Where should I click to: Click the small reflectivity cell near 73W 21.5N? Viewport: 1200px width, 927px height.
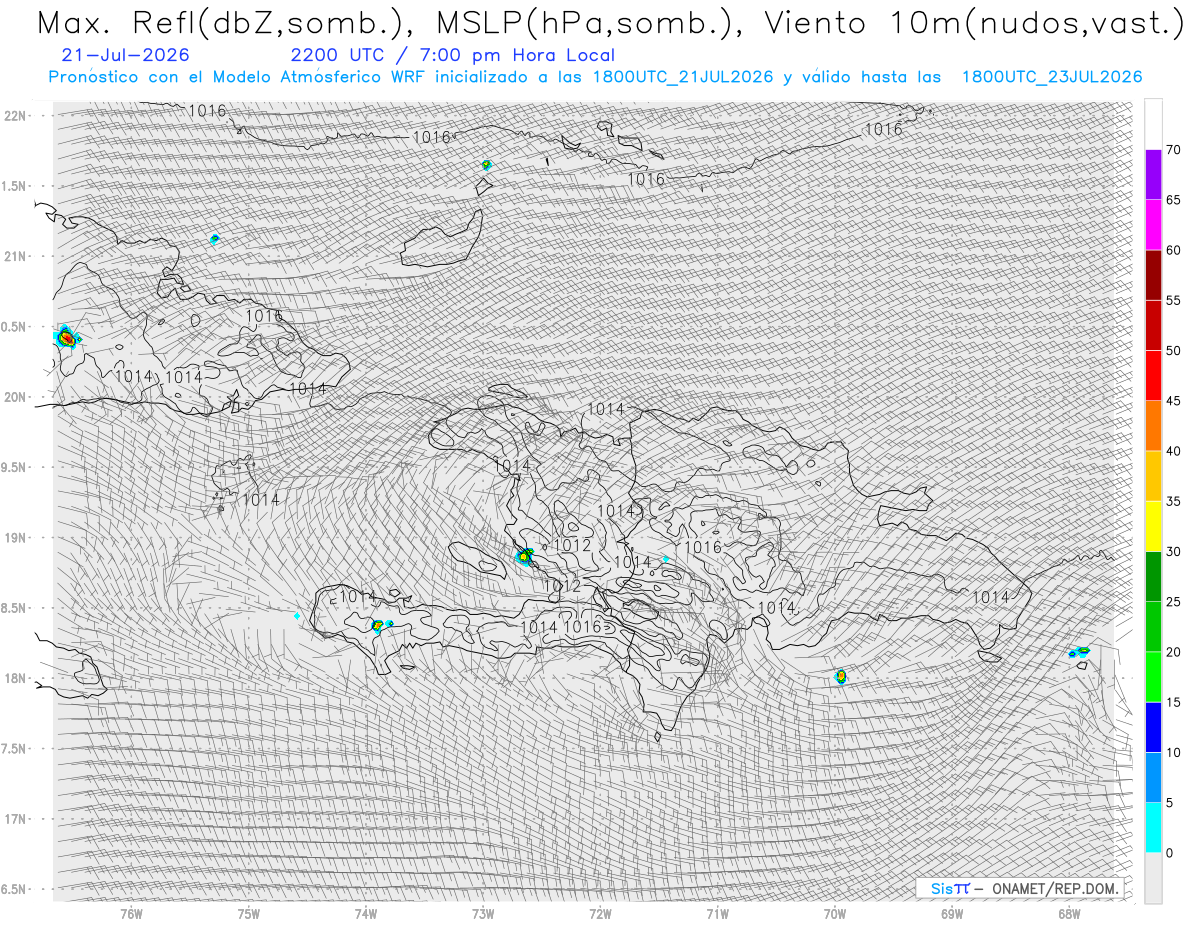[x=486, y=164]
